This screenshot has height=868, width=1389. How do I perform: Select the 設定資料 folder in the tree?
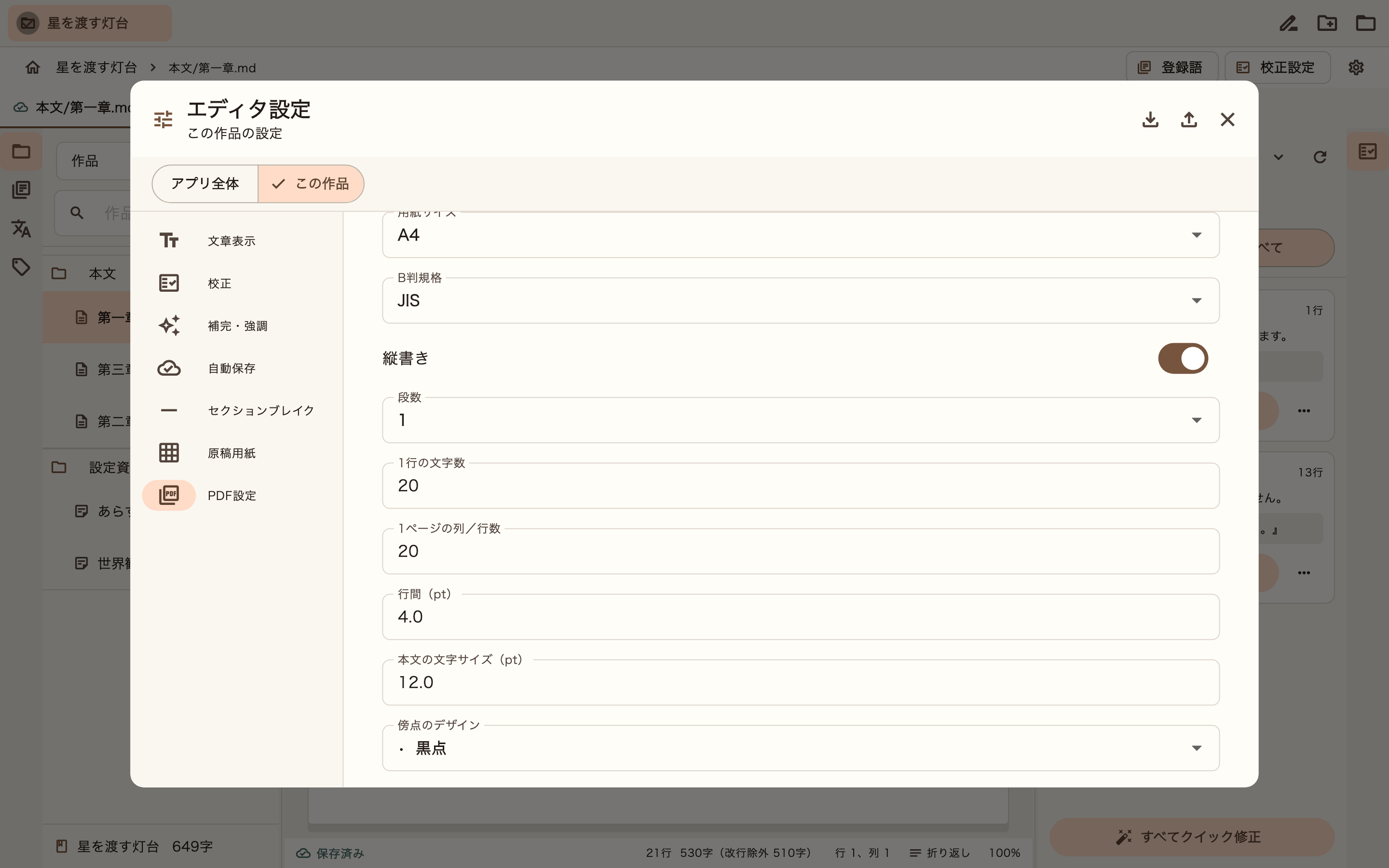click(x=87, y=467)
